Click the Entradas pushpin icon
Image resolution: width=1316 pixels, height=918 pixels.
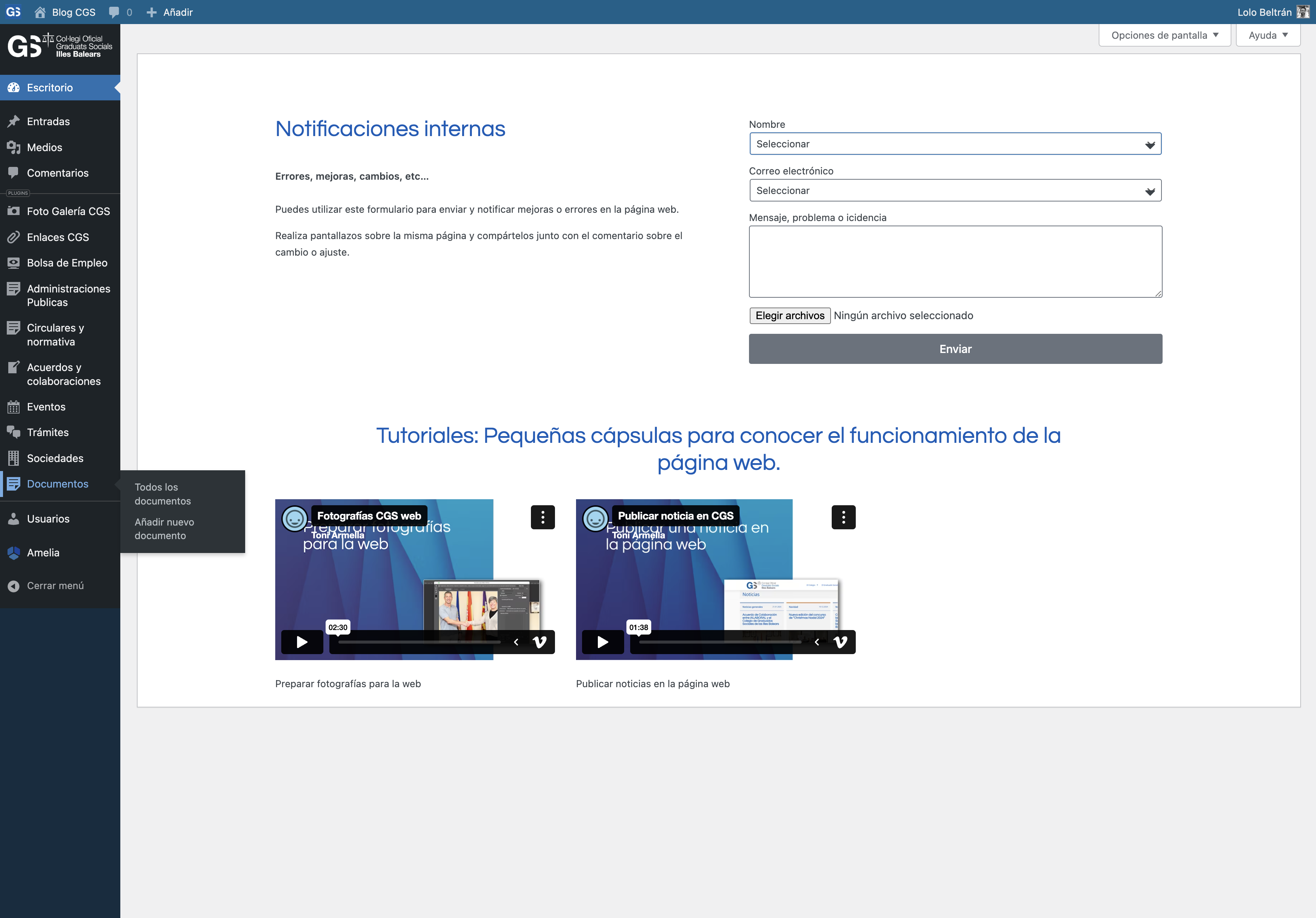[13, 121]
